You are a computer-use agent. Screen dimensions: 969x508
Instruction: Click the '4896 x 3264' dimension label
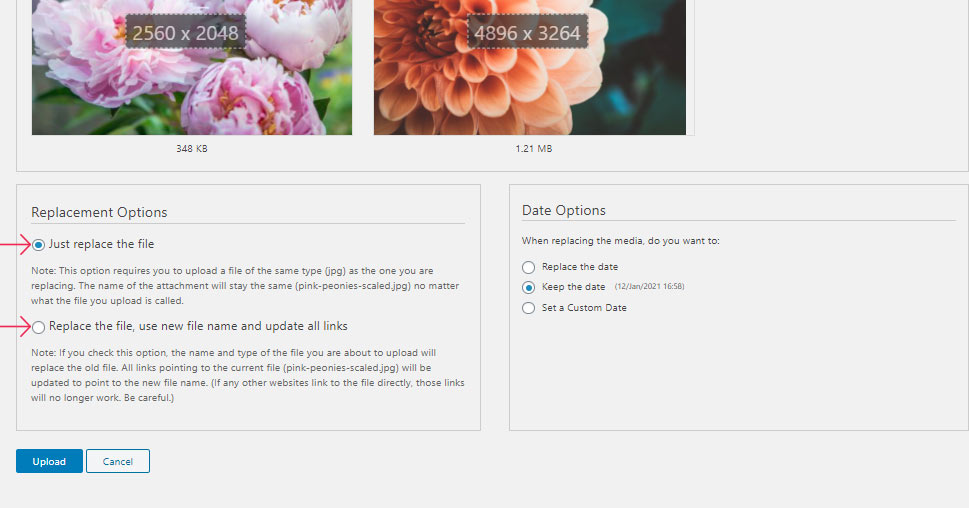527,32
